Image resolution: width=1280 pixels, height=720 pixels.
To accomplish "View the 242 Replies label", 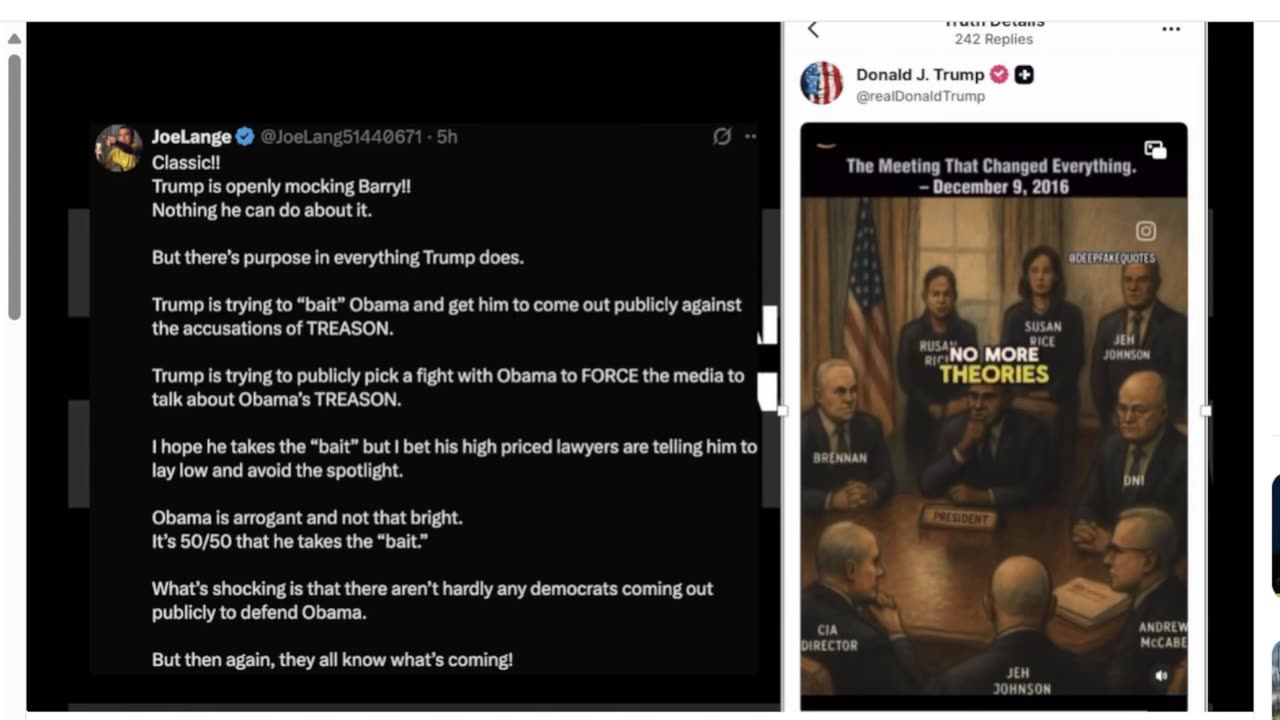I will (993, 39).
